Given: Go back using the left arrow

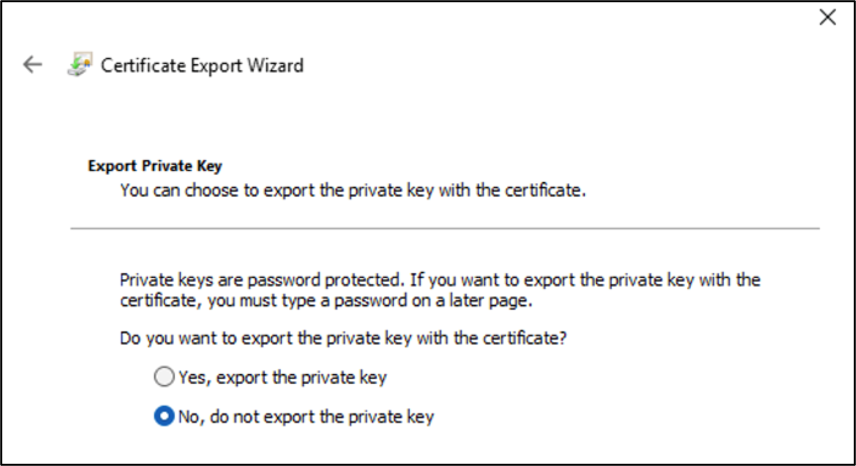Looking at the screenshot, I should 32,65.
